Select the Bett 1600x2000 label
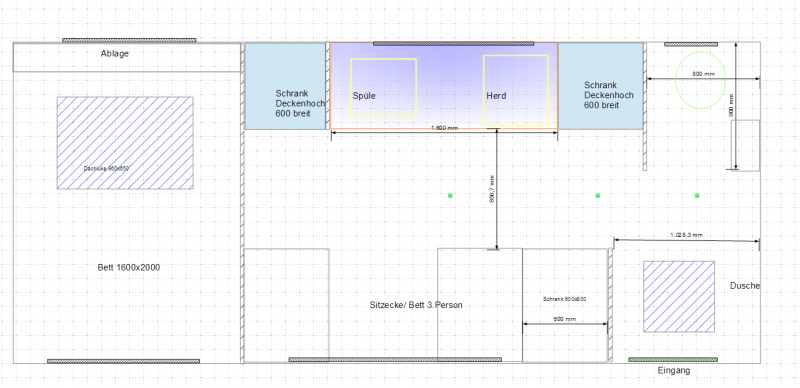This screenshot has height=388, width=800. pos(129,267)
